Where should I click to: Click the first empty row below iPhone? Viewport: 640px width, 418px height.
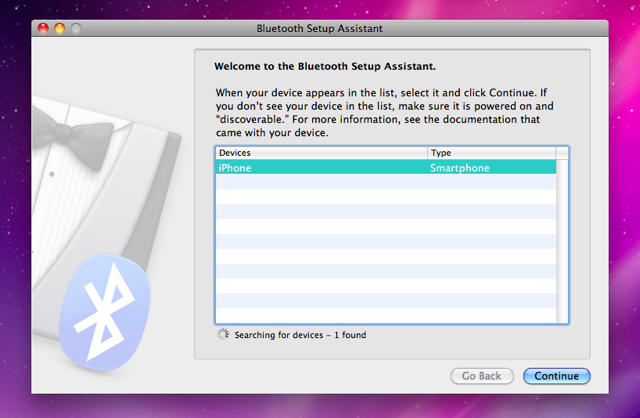[x=385, y=182]
